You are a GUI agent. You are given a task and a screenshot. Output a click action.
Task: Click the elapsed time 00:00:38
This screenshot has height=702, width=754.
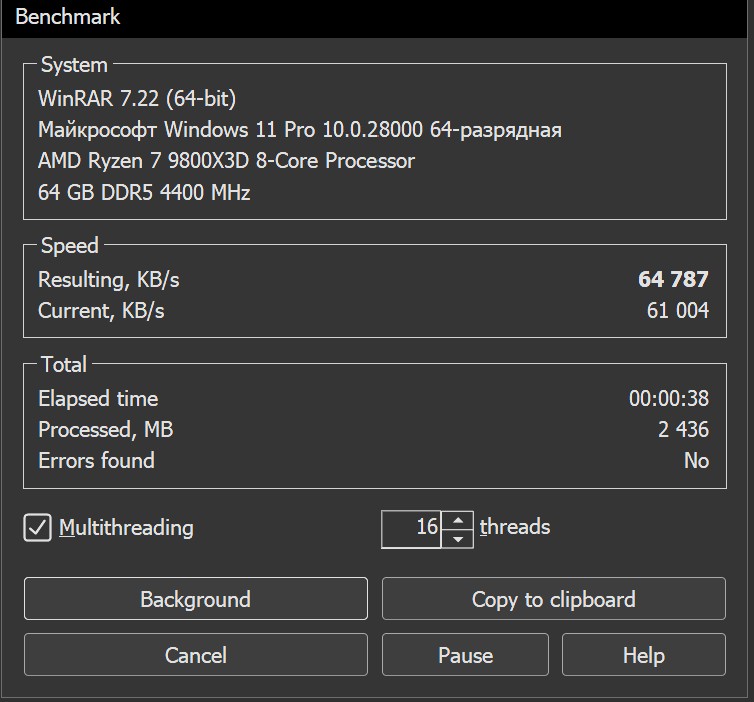point(669,398)
